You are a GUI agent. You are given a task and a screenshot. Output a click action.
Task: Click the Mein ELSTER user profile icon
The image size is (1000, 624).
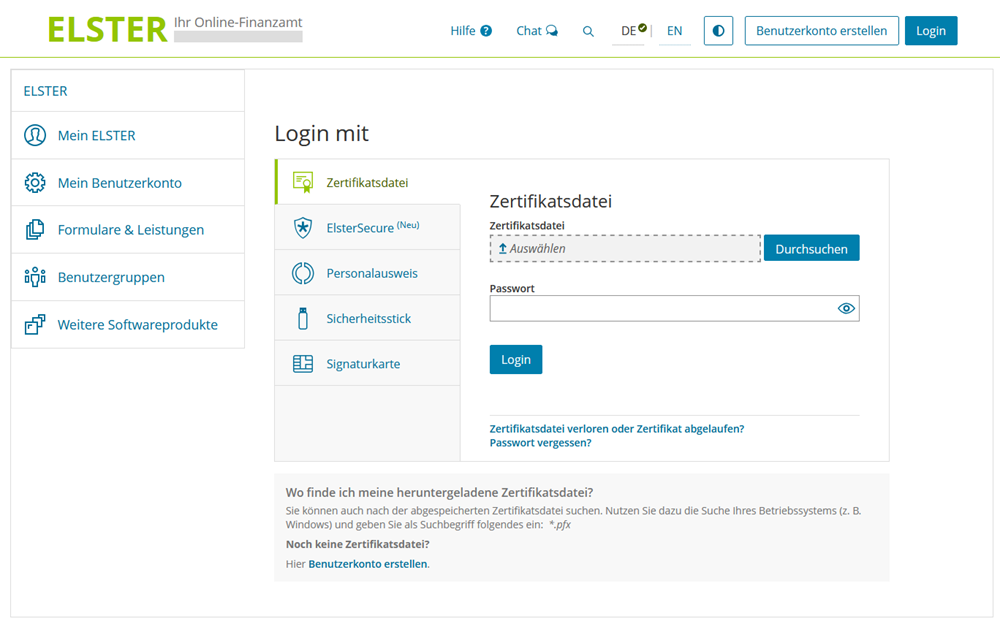click(x=35, y=135)
